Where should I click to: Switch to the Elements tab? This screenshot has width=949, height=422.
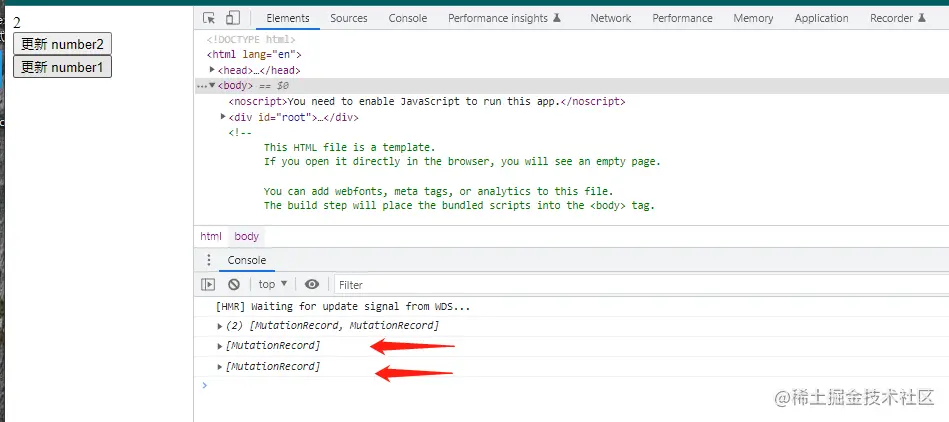click(287, 18)
